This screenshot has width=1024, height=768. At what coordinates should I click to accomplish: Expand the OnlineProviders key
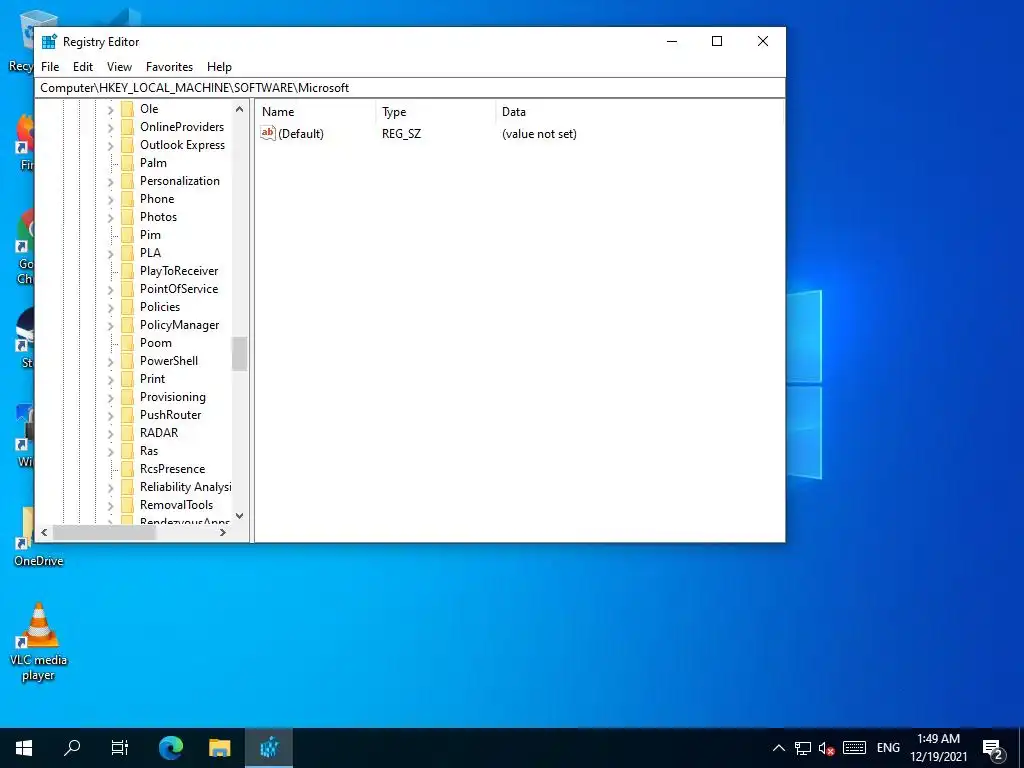[x=110, y=127]
